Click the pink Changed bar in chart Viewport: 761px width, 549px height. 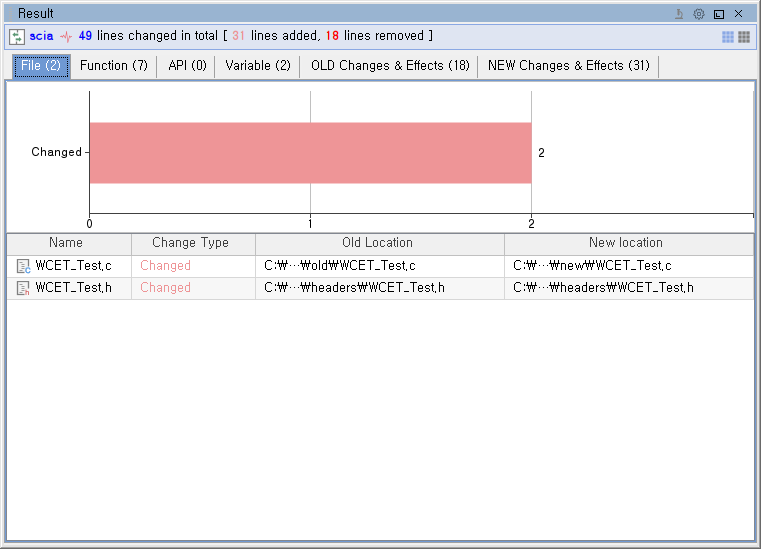tap(310, 153)
